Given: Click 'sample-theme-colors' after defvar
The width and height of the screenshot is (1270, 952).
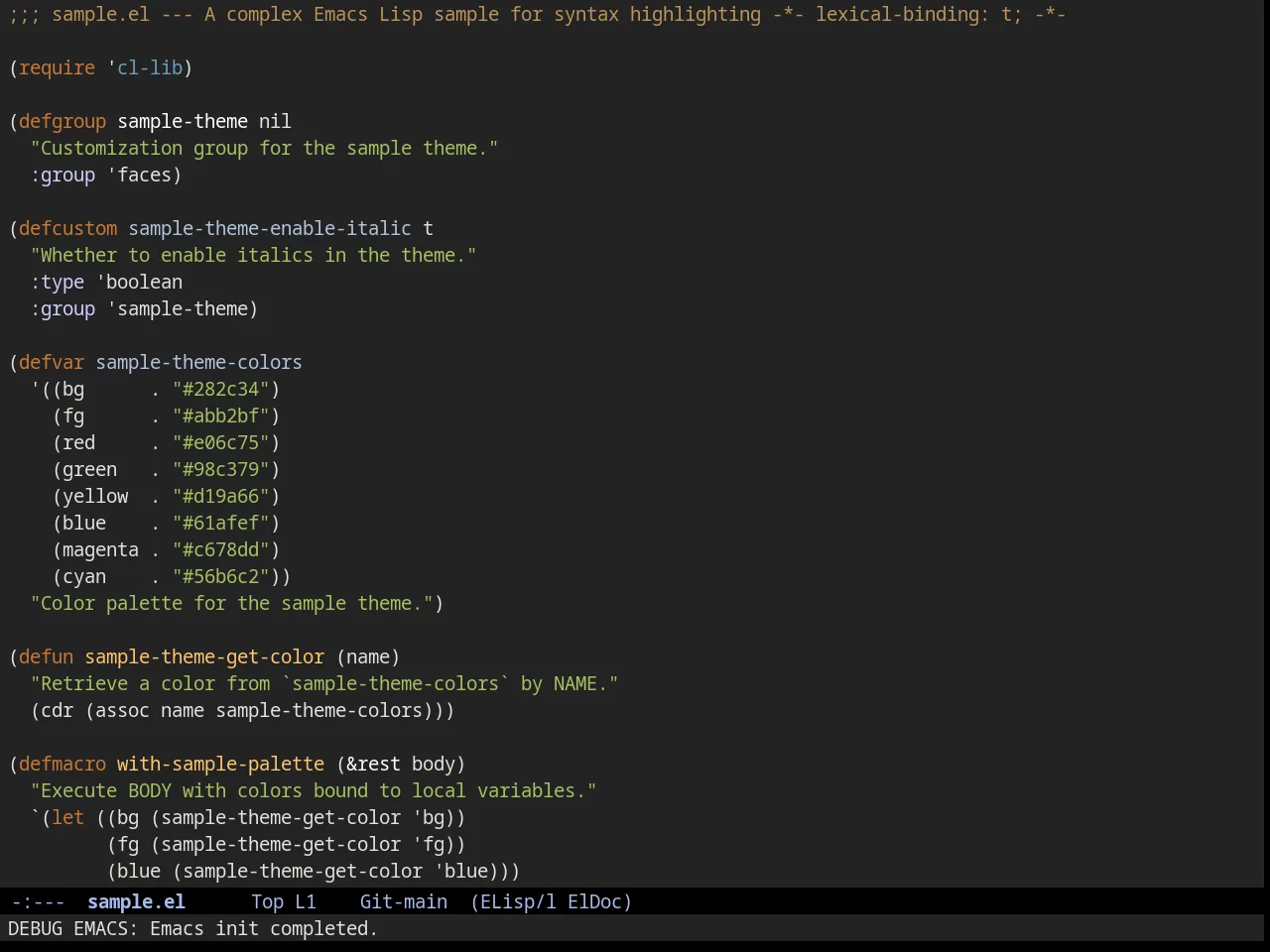Looking at the screenshot, I should (x=198, y=362).
